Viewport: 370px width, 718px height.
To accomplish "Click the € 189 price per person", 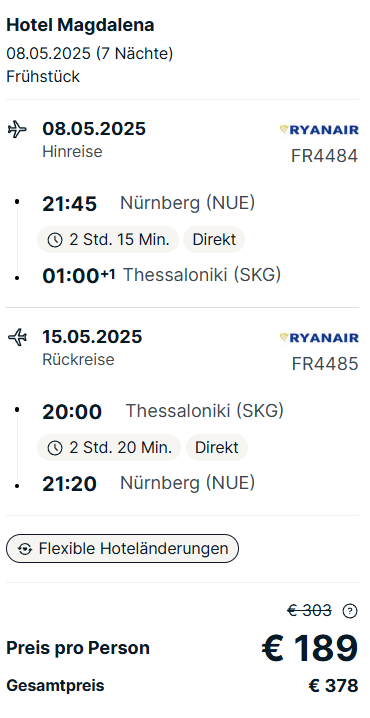I will click(x=310, y=648).
